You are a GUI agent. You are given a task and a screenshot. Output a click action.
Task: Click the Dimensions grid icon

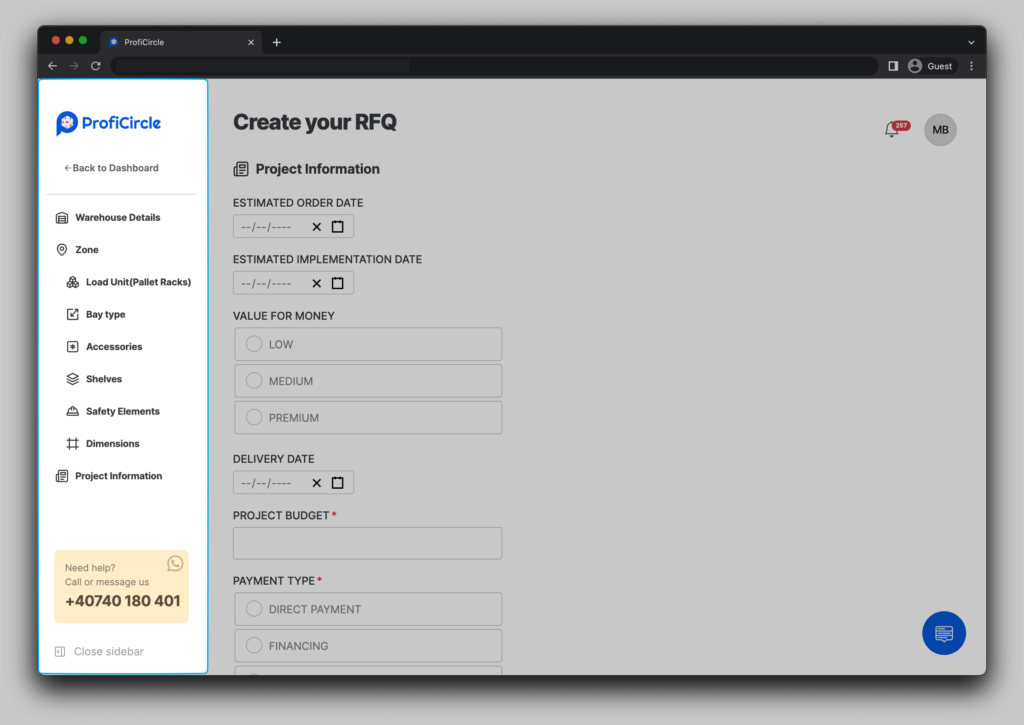(72, 443)
